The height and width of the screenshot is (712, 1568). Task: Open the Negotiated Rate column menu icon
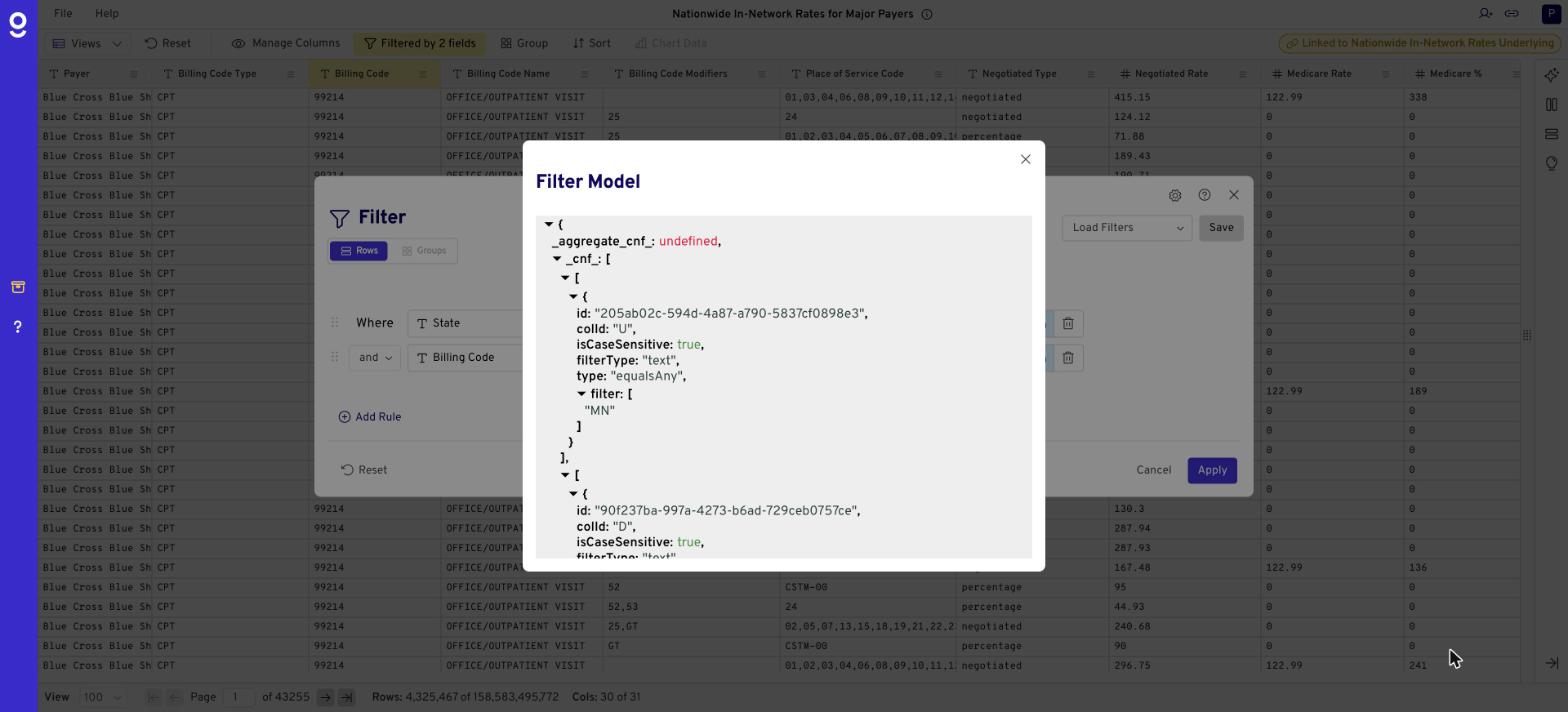pos(1242,74)
